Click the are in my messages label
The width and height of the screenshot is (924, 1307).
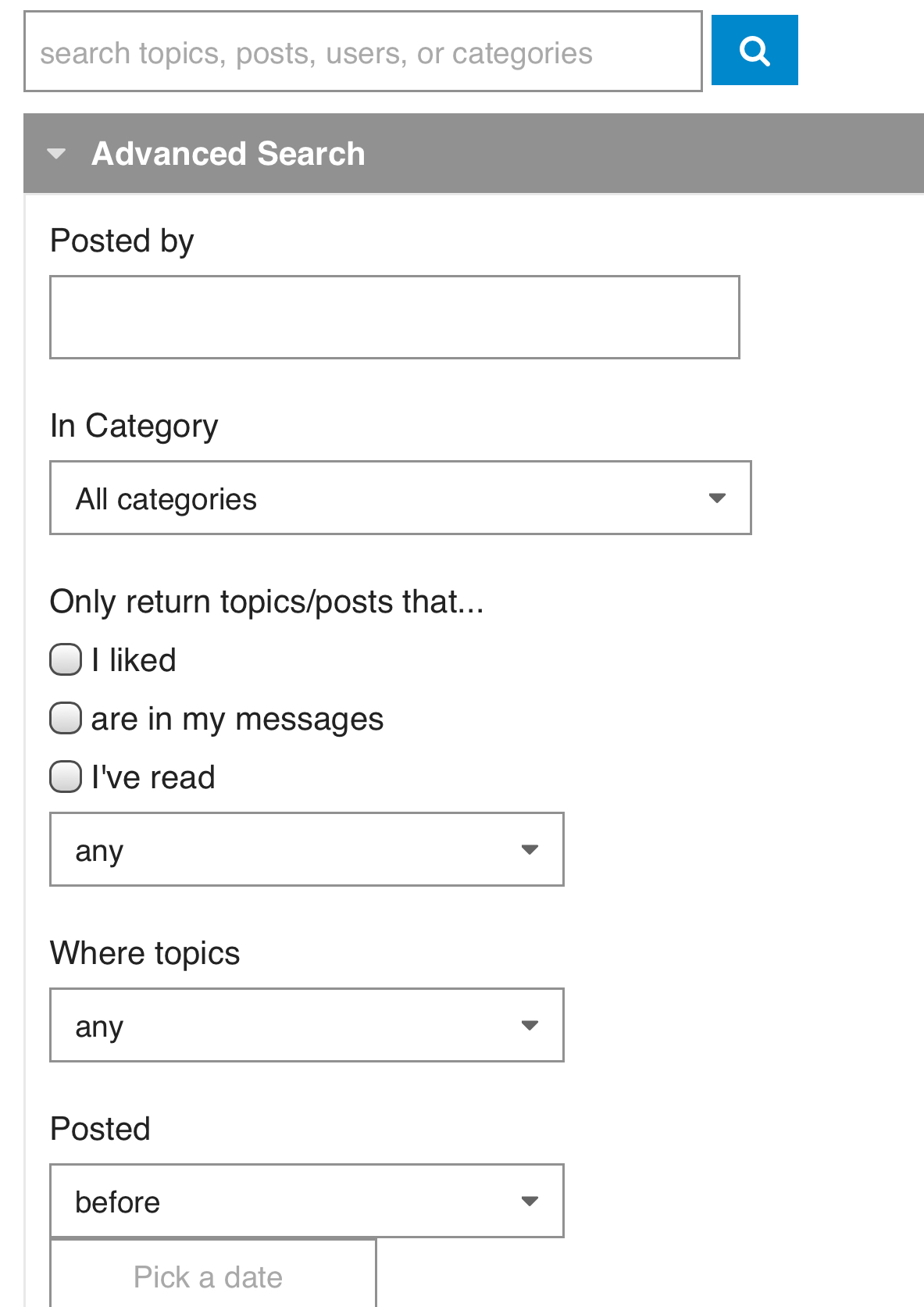237,720
